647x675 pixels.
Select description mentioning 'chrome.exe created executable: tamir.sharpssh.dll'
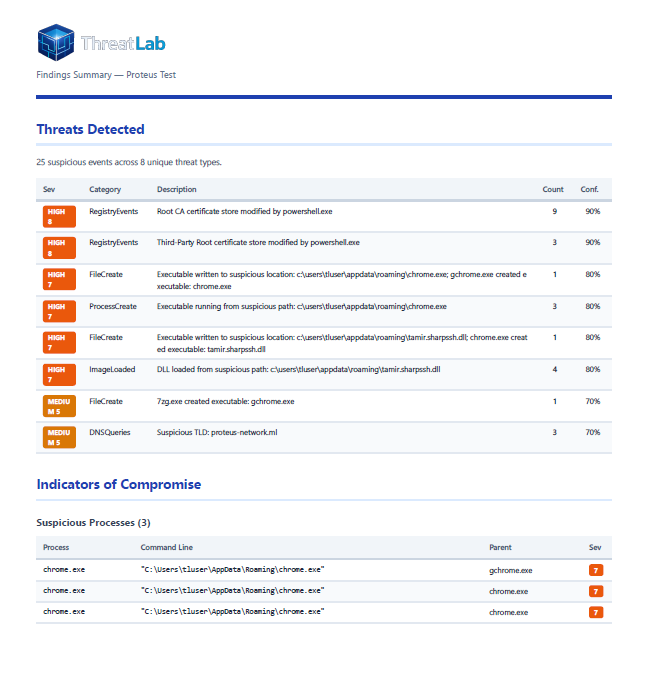tap(342, 343)
